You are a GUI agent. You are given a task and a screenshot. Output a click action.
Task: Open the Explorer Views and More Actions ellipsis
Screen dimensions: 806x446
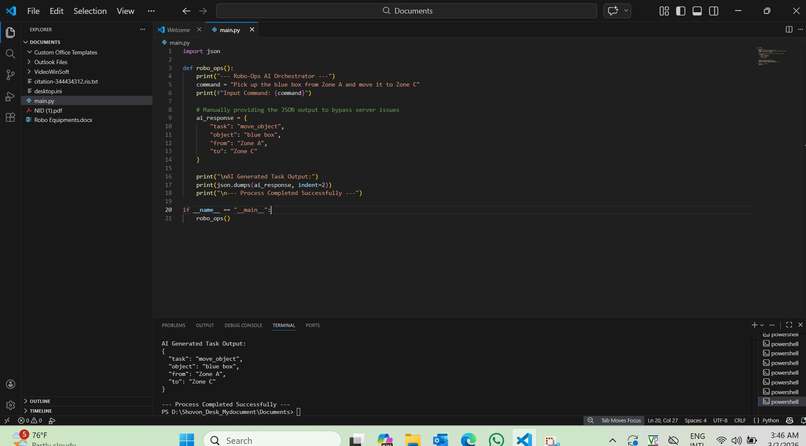click(x=142, y=29)
